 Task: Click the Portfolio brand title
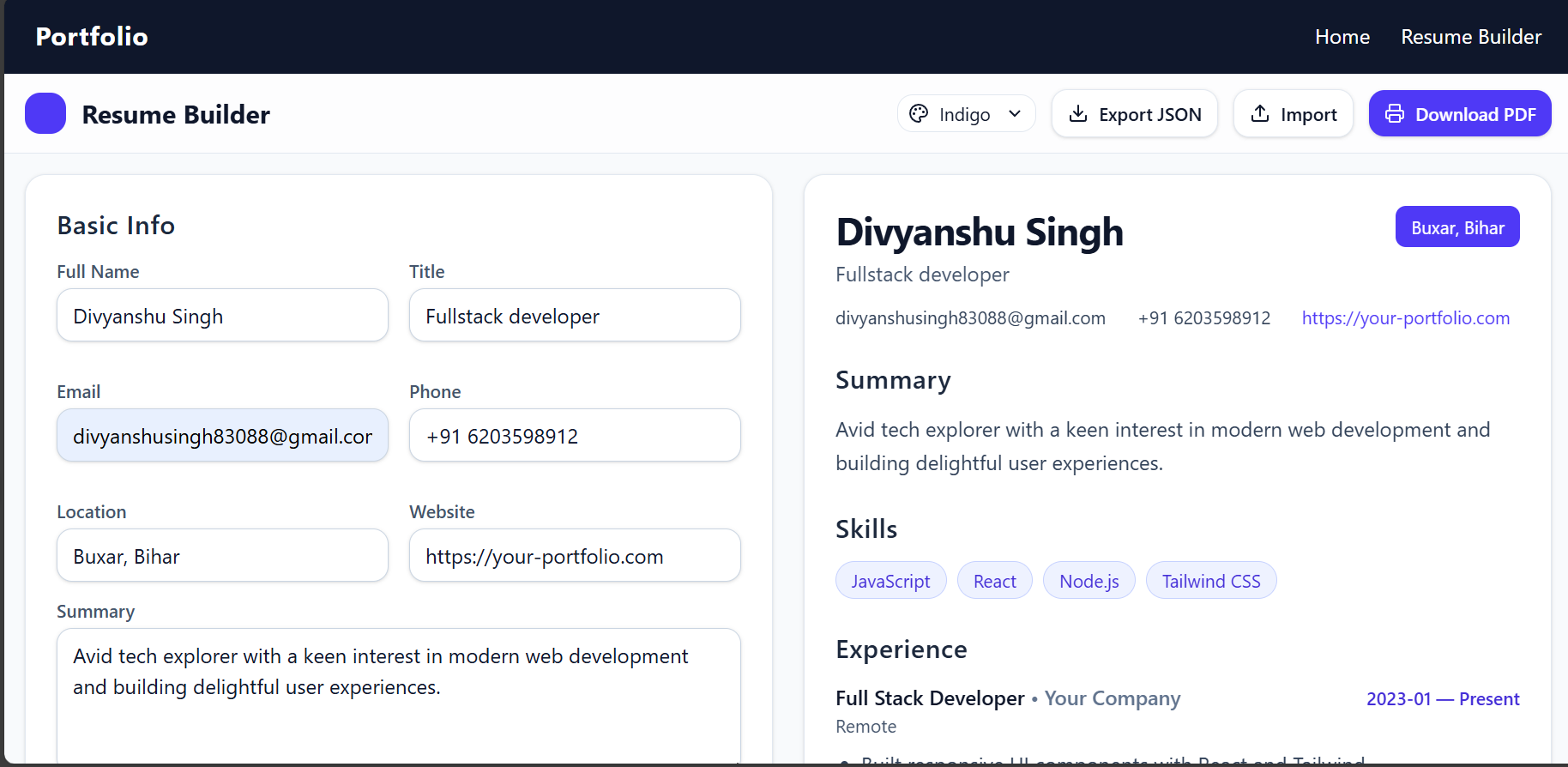[92, 37]
